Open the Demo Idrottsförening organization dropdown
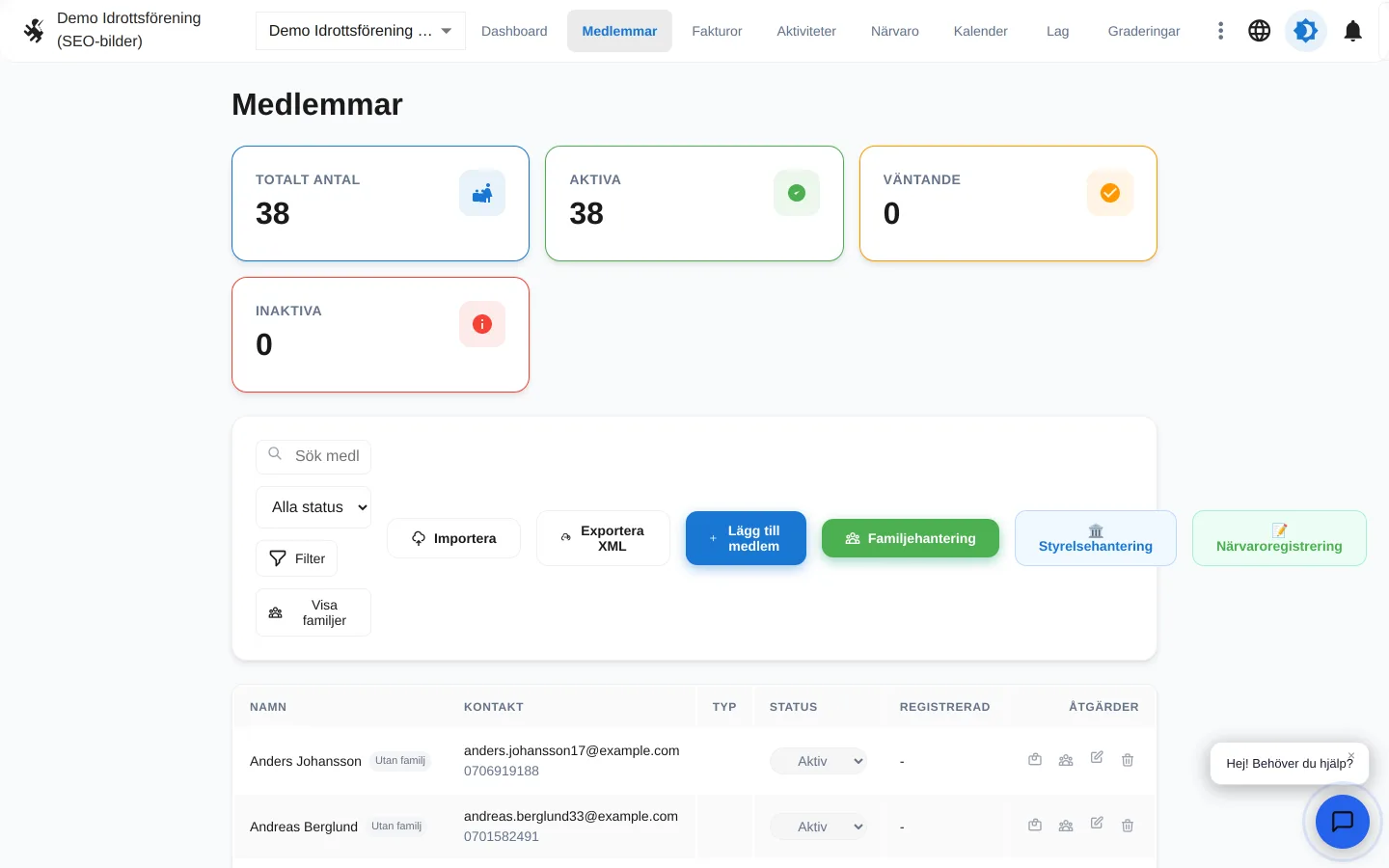This screenshot has width=1389, height=868. tap(361, 31)
